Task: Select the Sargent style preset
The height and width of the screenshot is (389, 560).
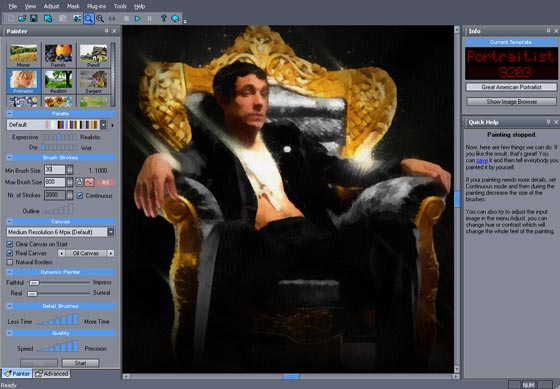Action: pos(93,81)
